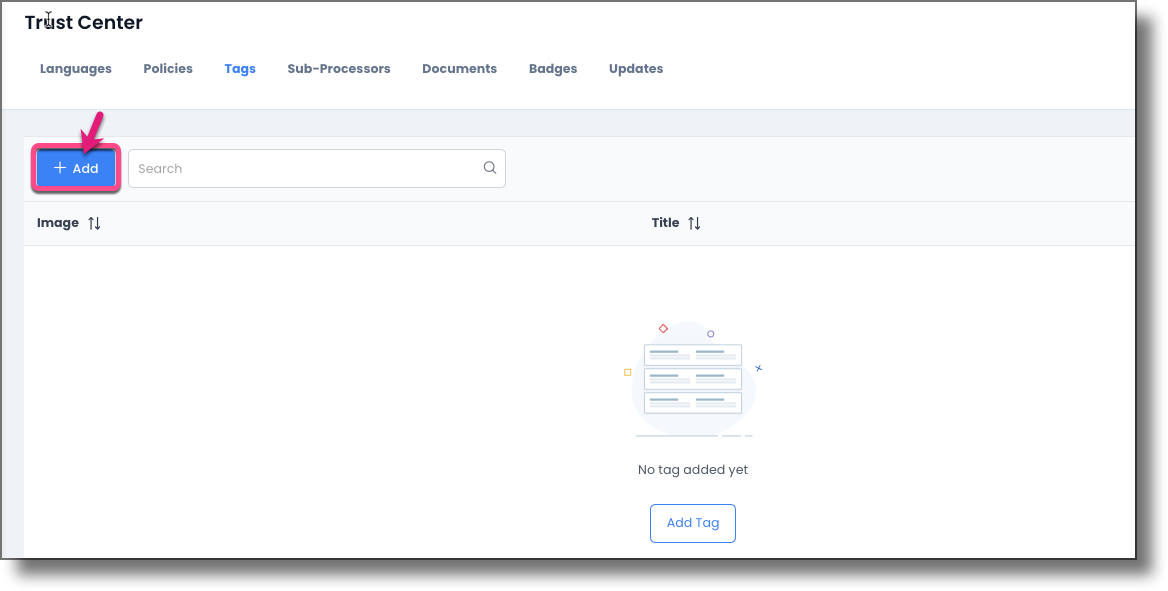This screenshot has height=591, width=1168.
Task: Sort the Image column using its sort arrows
Action: 94,222
